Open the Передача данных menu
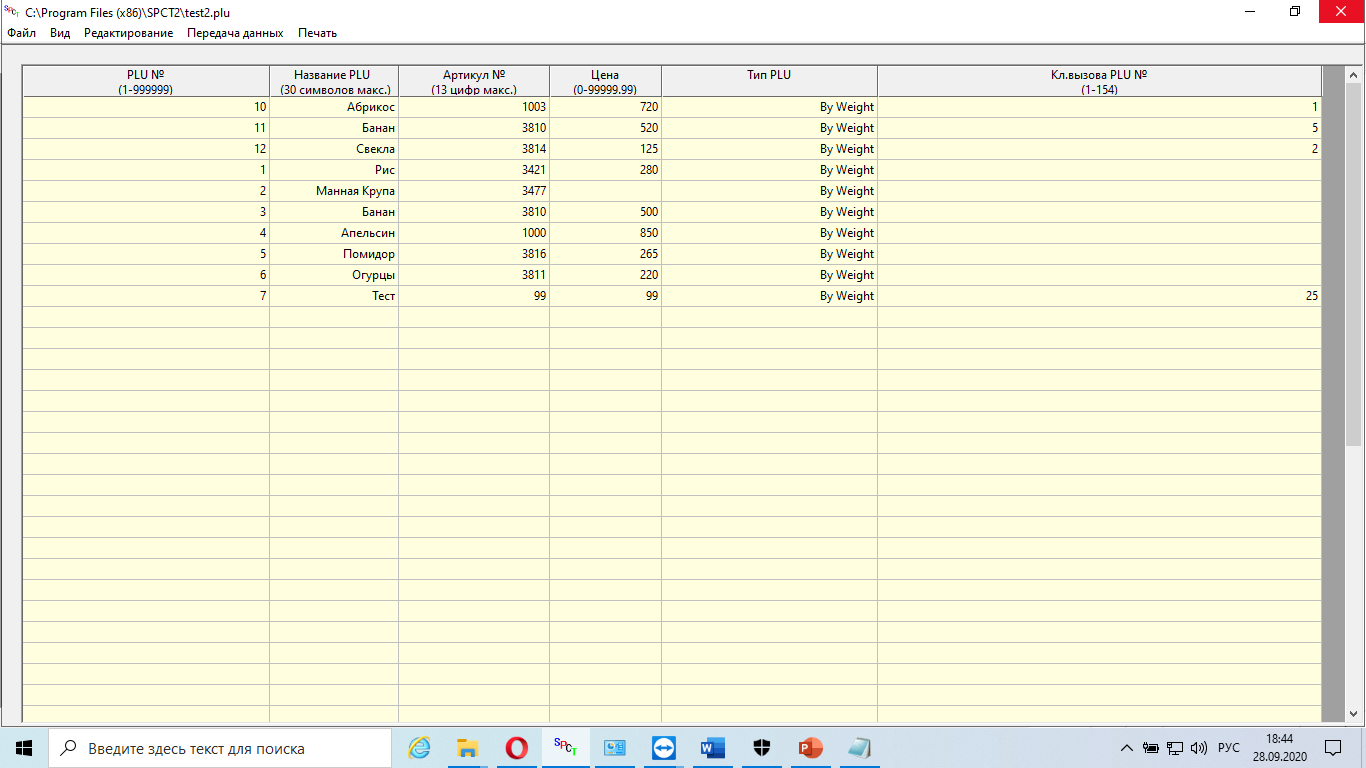The width and height of the screenshot is (1366, 768). point(235,33)
